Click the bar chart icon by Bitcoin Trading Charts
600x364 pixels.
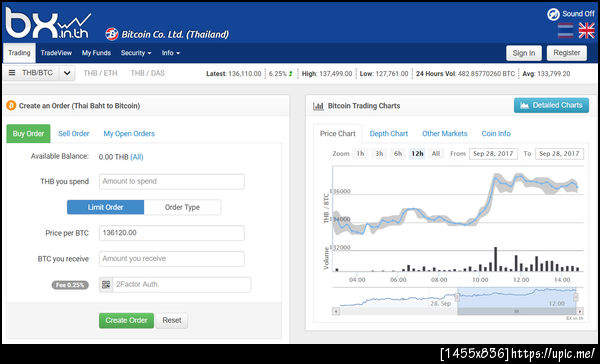(x=318, y=106)
